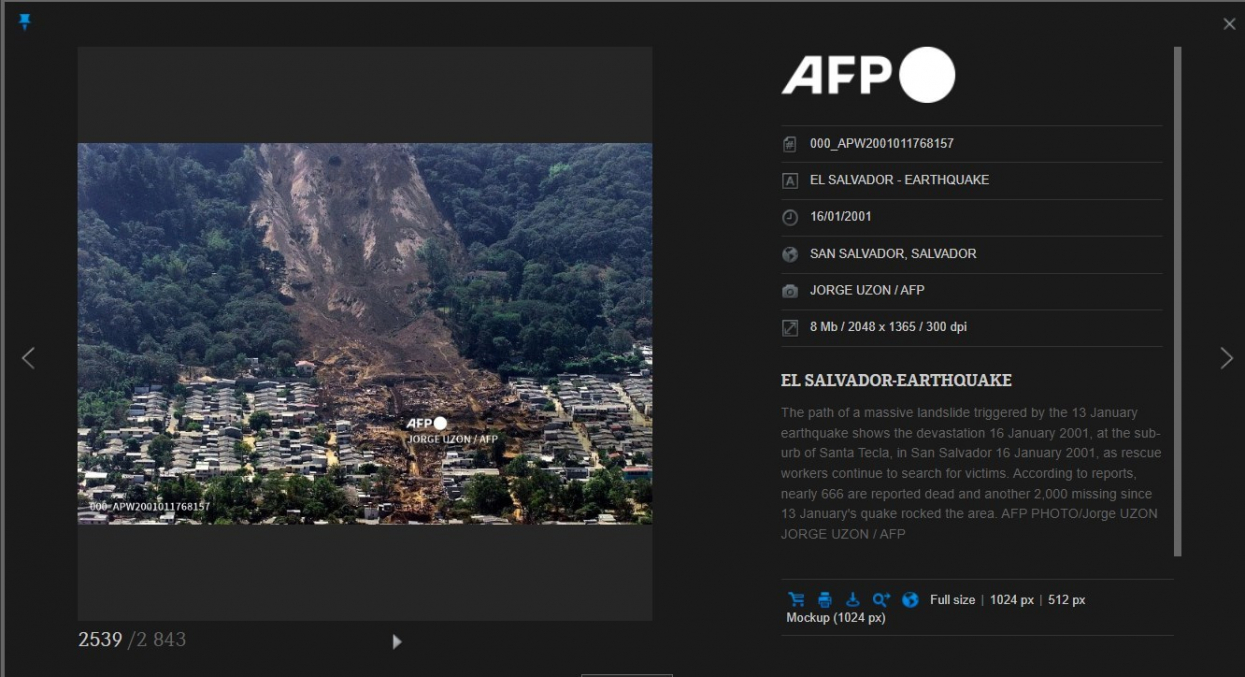Click the AFP logo
Image resolution: width=1245 pixels, height=677 pixels.
pyautogui.click(x=868, y=75)
